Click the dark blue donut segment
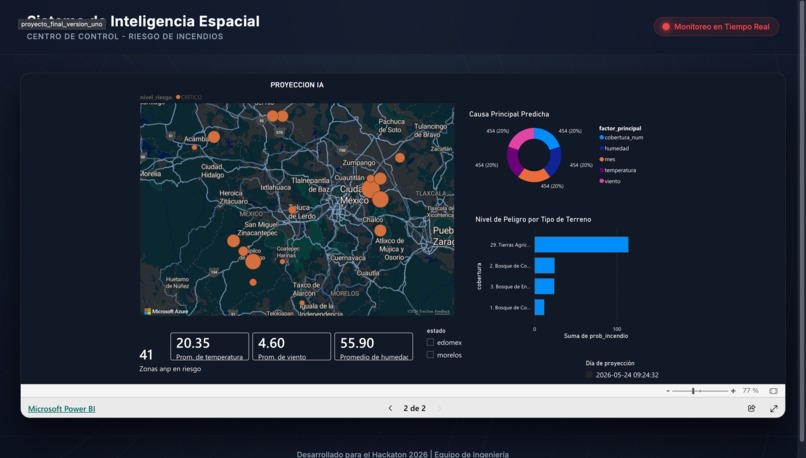Screen dimensions: 806x458 (554, 162)
